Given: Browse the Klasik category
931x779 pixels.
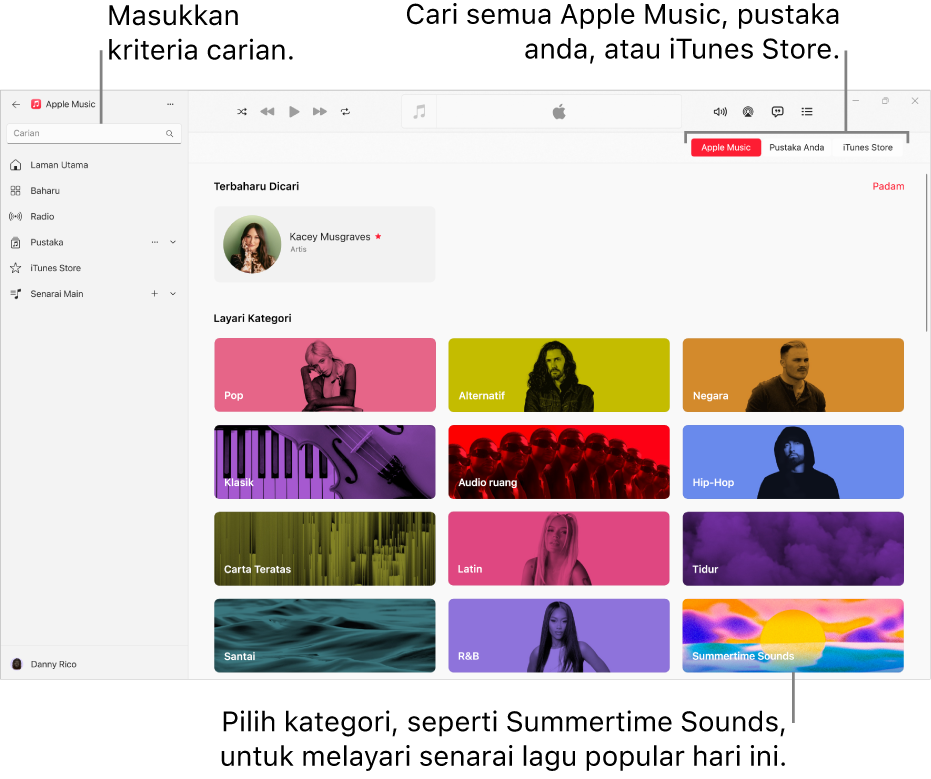Looking at the screenshot, I should click(x=325, y=462).
